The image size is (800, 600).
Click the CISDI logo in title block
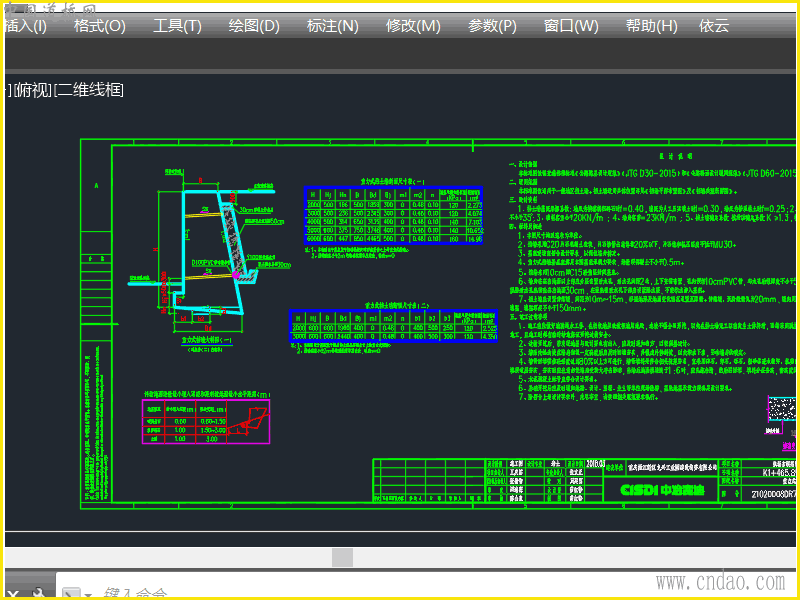[663, 490]
